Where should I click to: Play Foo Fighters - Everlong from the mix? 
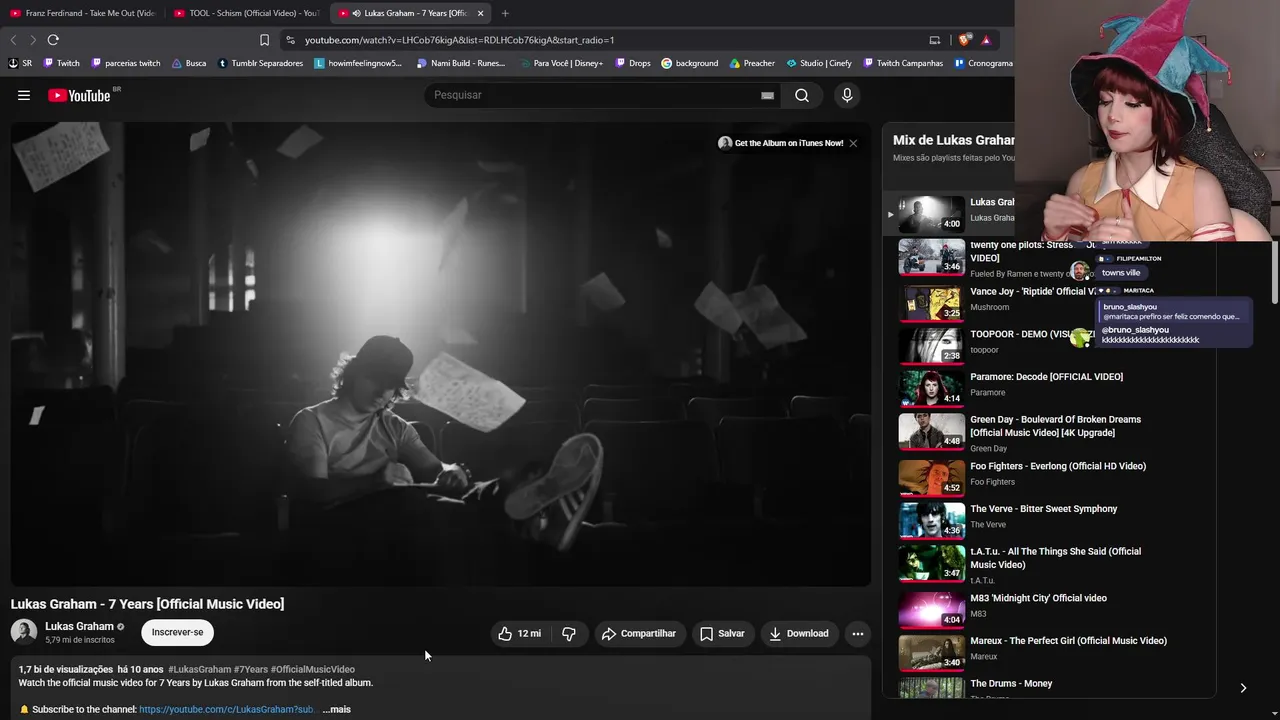[x=932, y=478]
